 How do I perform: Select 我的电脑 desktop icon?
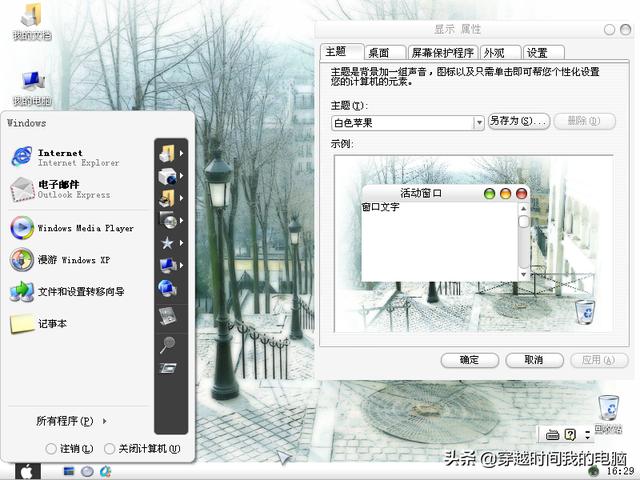(x=32, y=88)
